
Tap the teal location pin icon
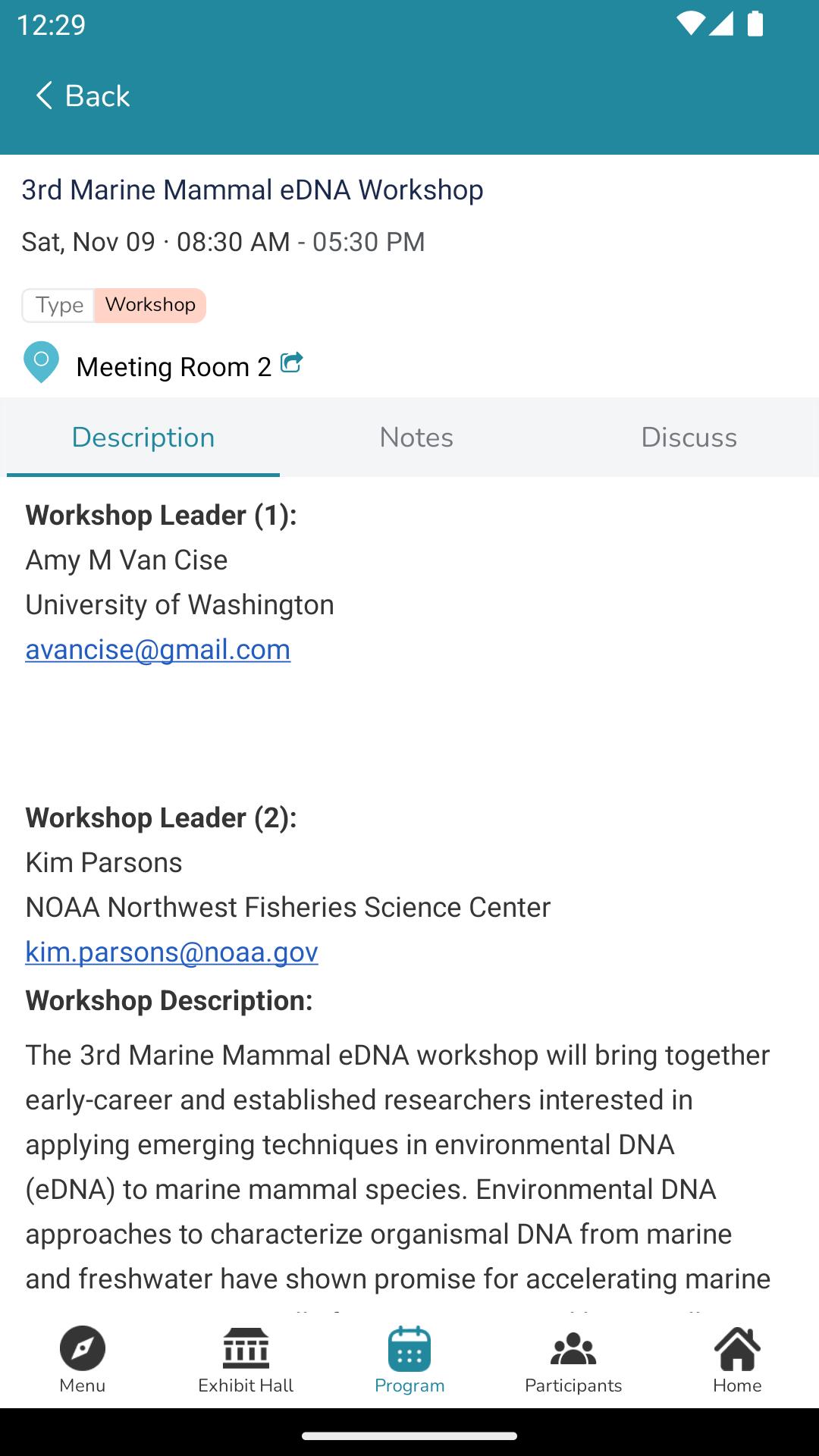[x=42, y=362]
